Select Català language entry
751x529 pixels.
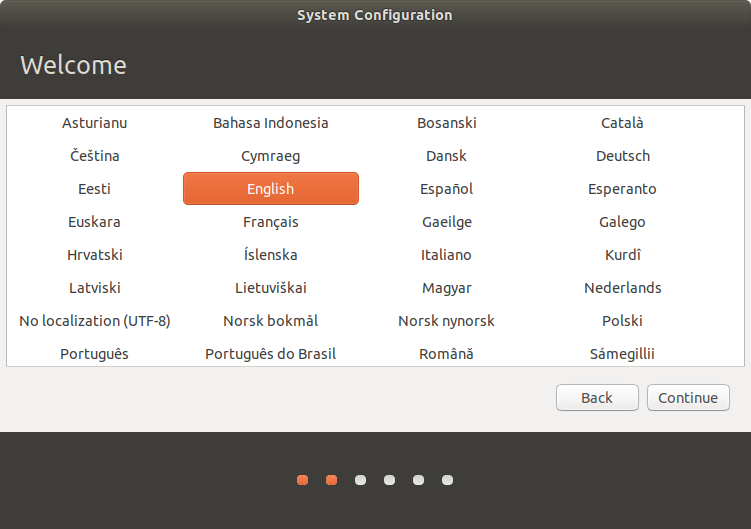[x=623, y=123]
